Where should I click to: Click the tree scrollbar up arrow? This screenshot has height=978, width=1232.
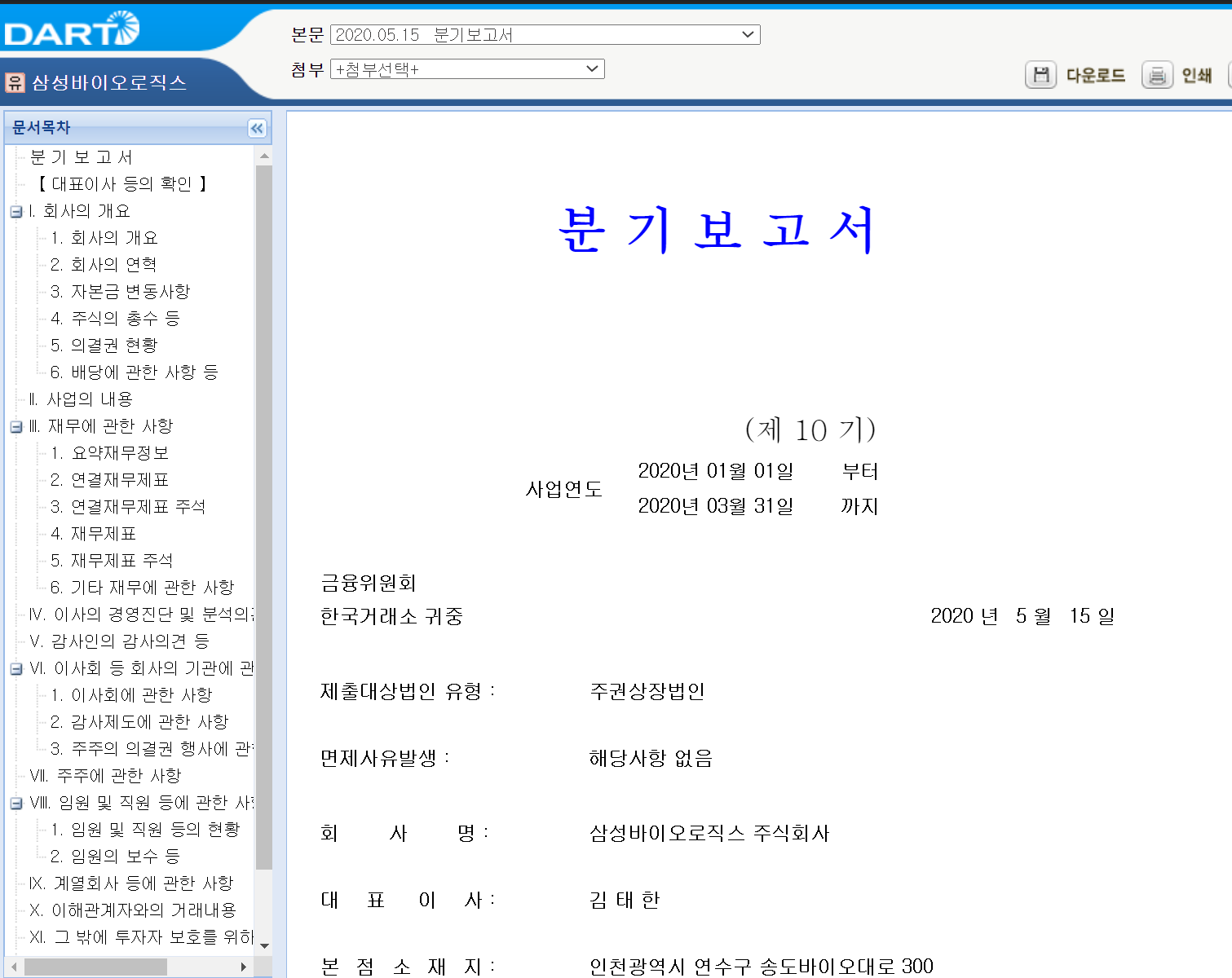[x=264, y=155]
